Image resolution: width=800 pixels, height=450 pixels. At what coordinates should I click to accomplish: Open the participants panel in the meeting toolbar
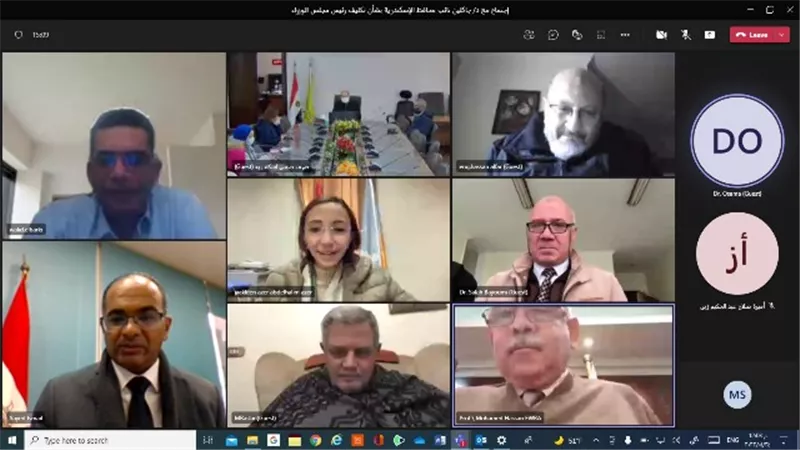tap(529, 35)
